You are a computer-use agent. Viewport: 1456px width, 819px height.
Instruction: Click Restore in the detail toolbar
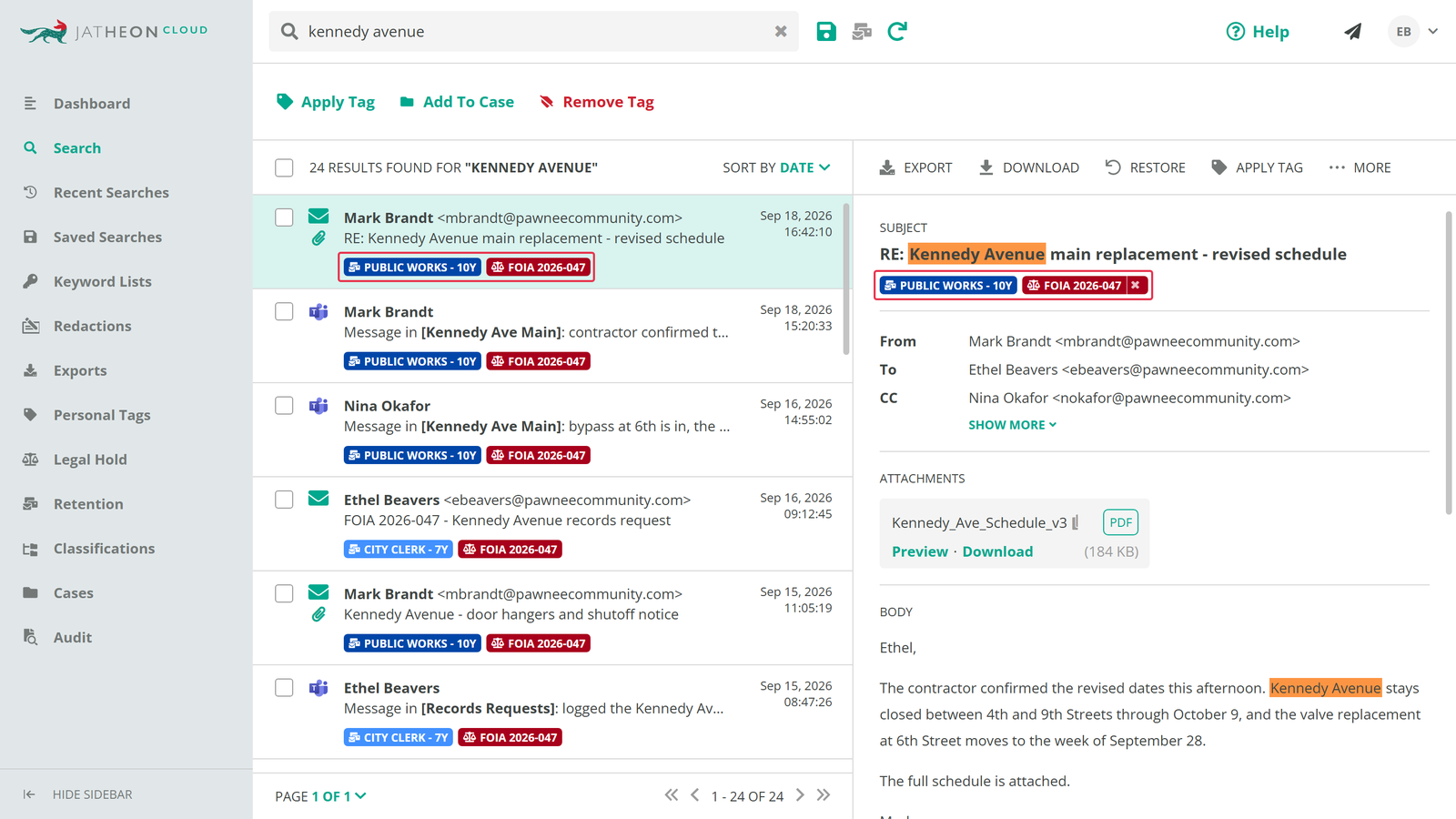pos(1145,168)
